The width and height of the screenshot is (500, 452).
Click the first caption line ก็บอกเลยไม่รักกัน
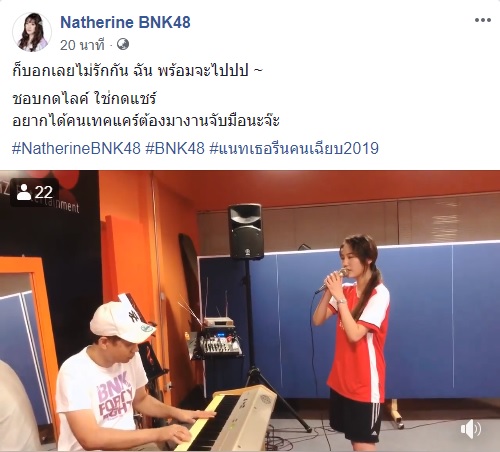137,71
